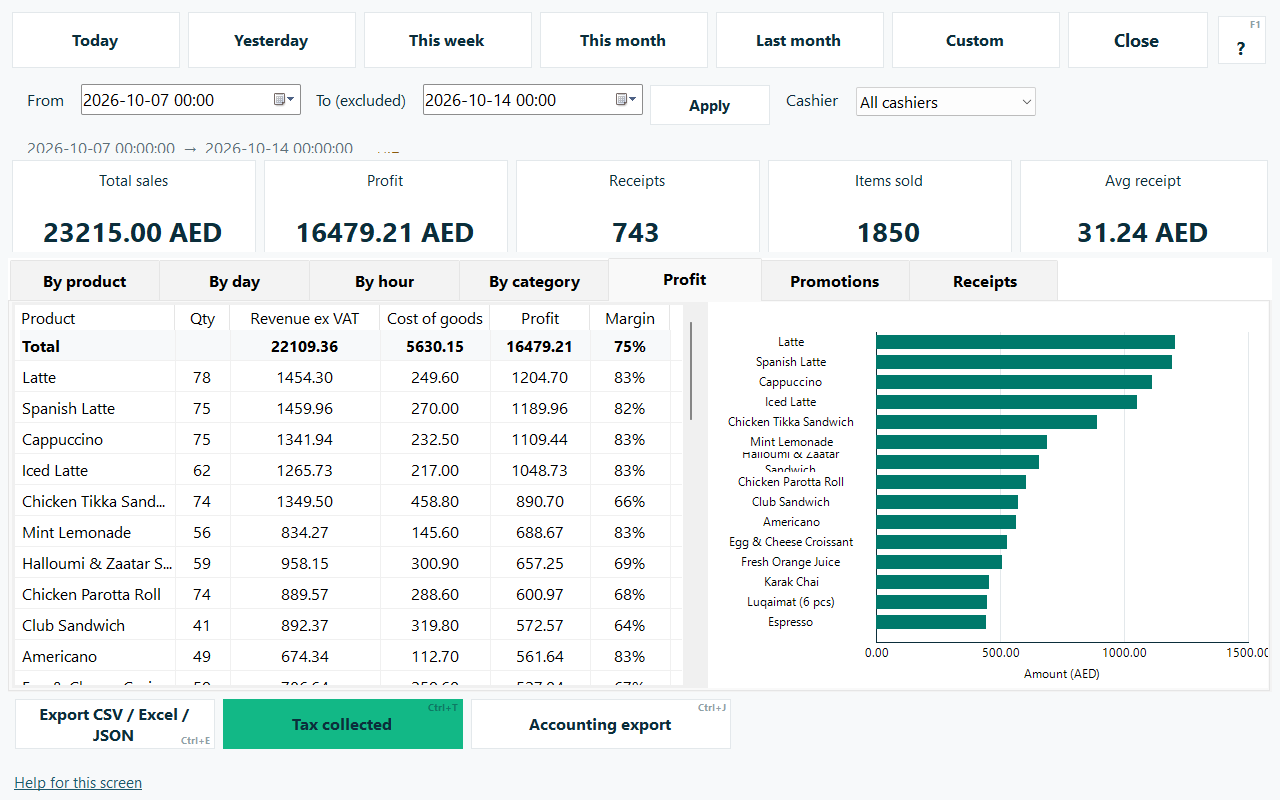1280x800 pixels.
Task: Sort by the Margin column header
Action: [630, 318]
